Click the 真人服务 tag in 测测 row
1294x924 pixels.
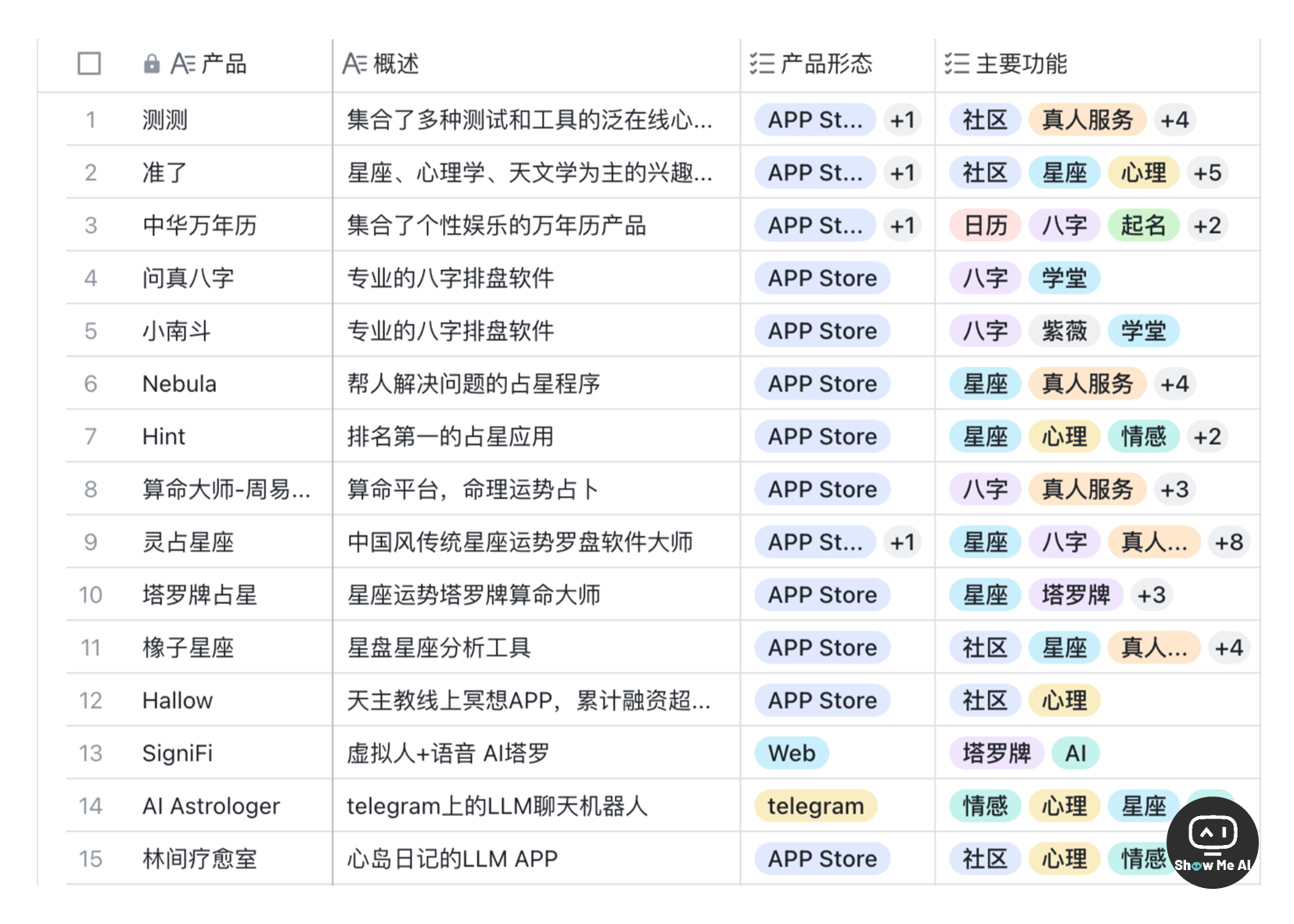1087,120
